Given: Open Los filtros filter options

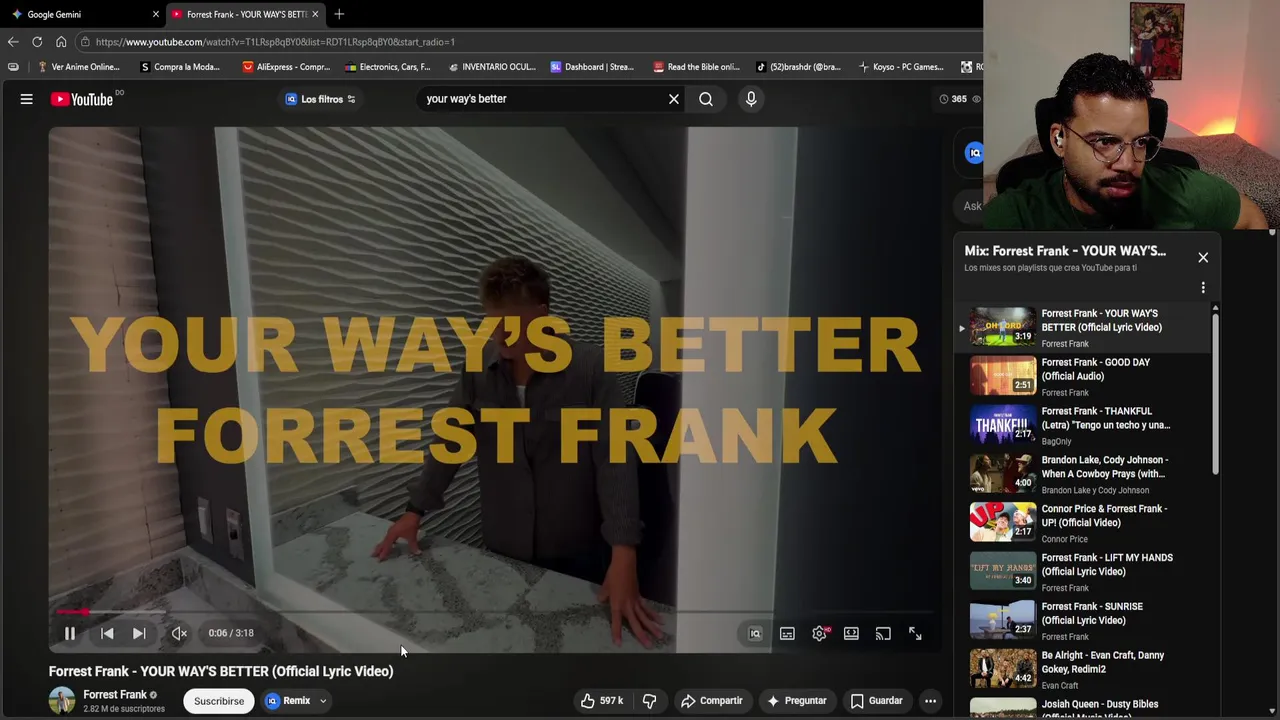Looking at the screenshot, I should 321,99.
